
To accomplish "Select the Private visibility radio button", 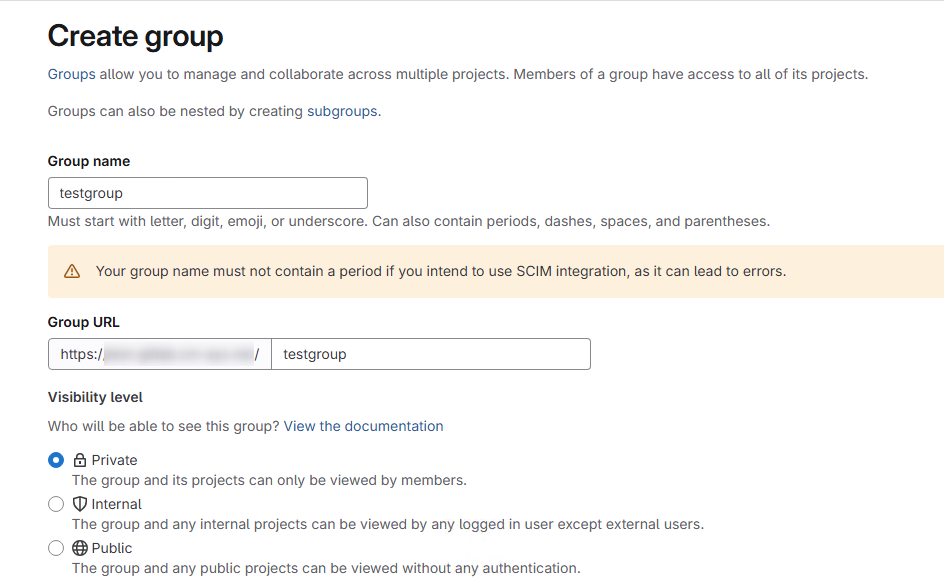I will 56,460.
